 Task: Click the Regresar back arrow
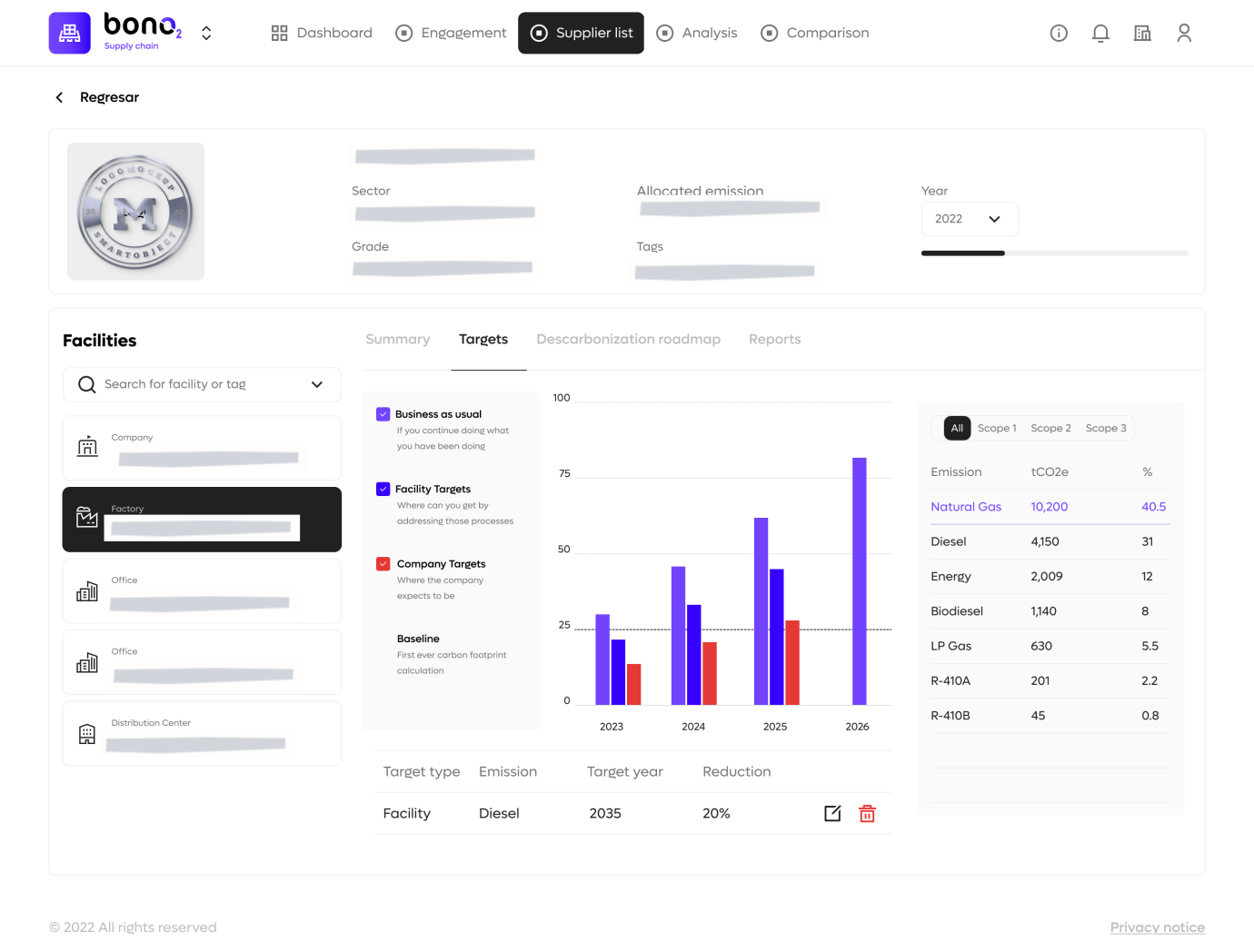coord(60,97)
